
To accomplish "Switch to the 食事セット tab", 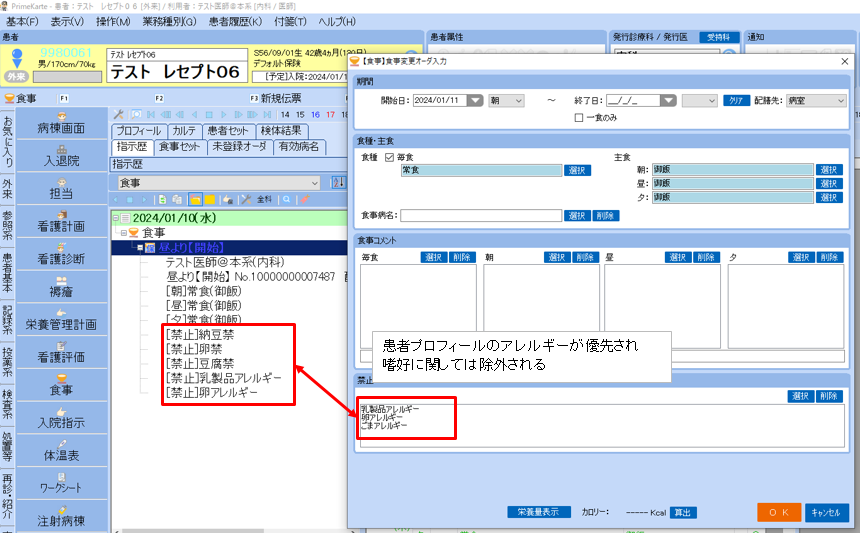I will coord(179,147).
